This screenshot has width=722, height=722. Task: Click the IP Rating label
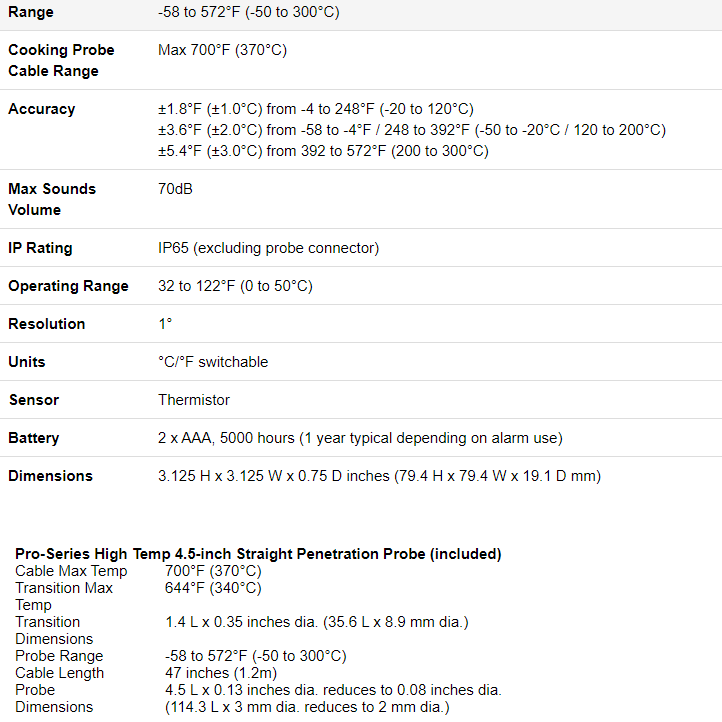coord(40,248)
